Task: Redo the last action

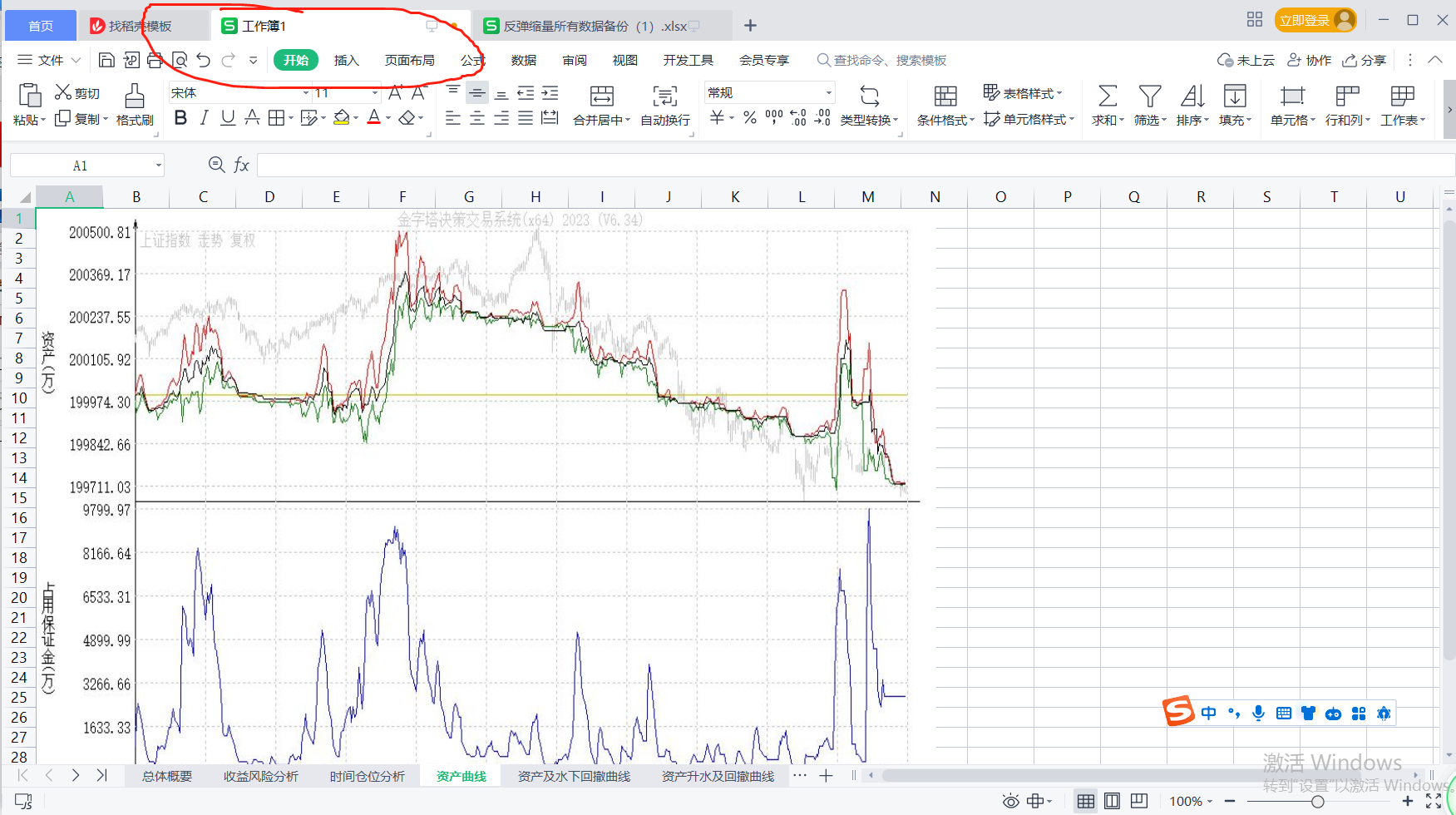Action: 229,60
